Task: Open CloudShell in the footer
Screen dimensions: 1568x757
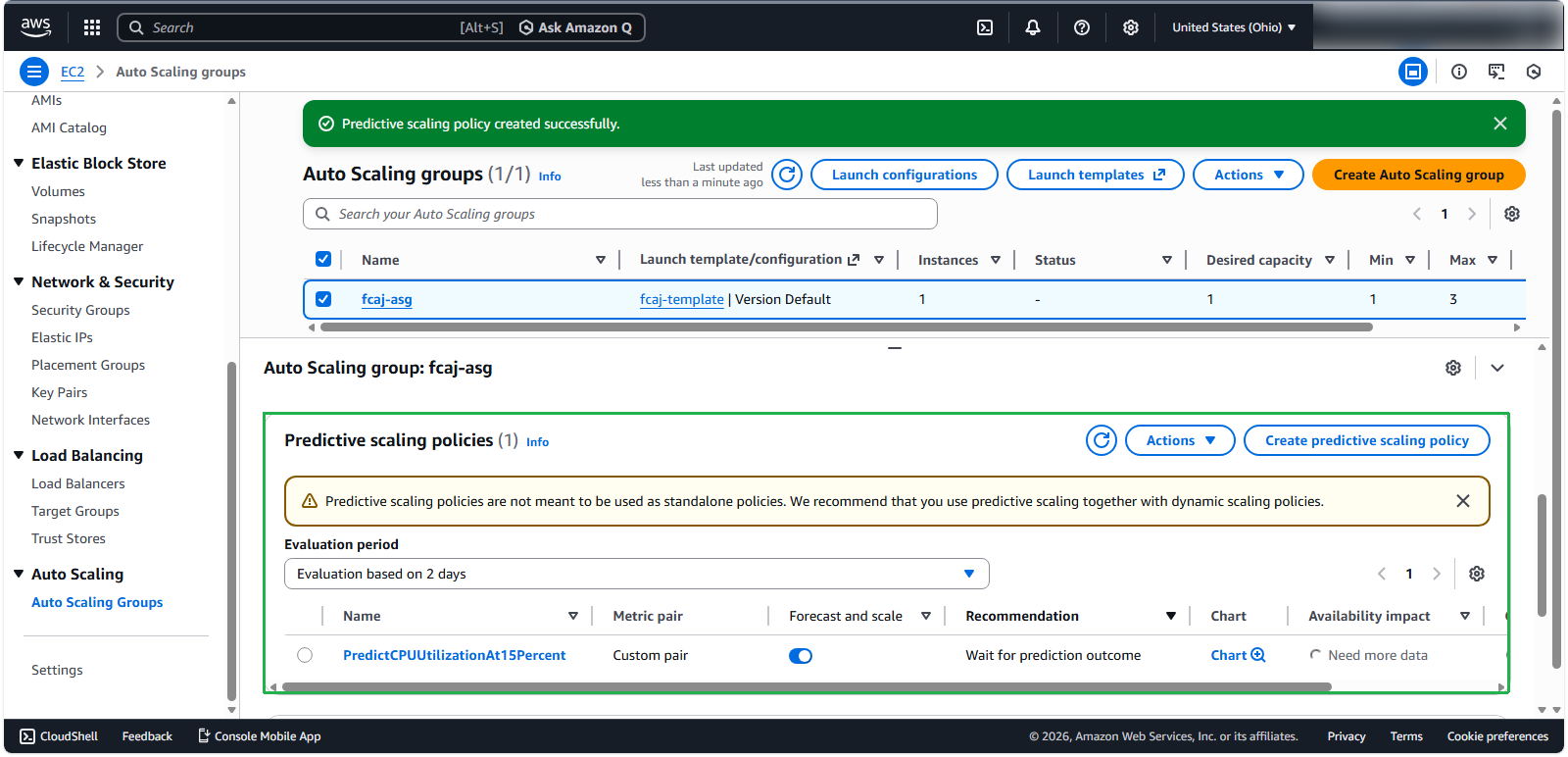Action: [x=59, y=736]
